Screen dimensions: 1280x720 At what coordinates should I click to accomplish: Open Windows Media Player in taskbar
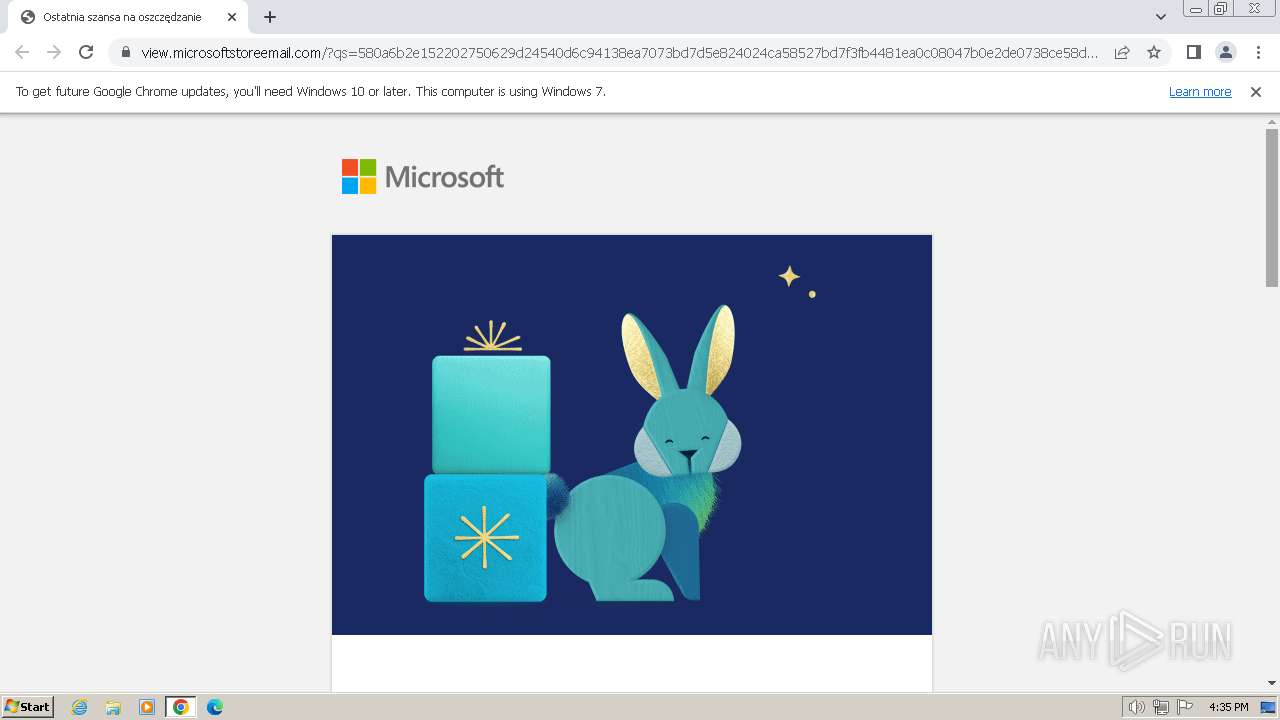[147, 707]
